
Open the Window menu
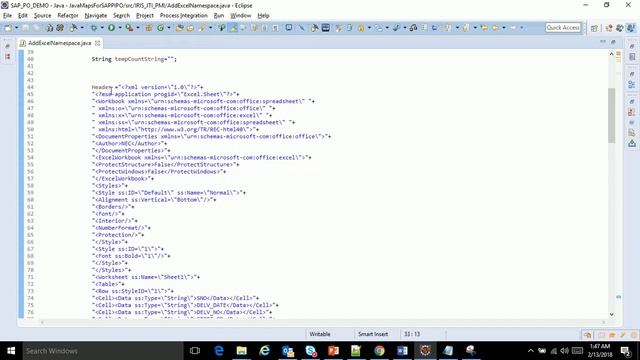[x=240, y=16]
